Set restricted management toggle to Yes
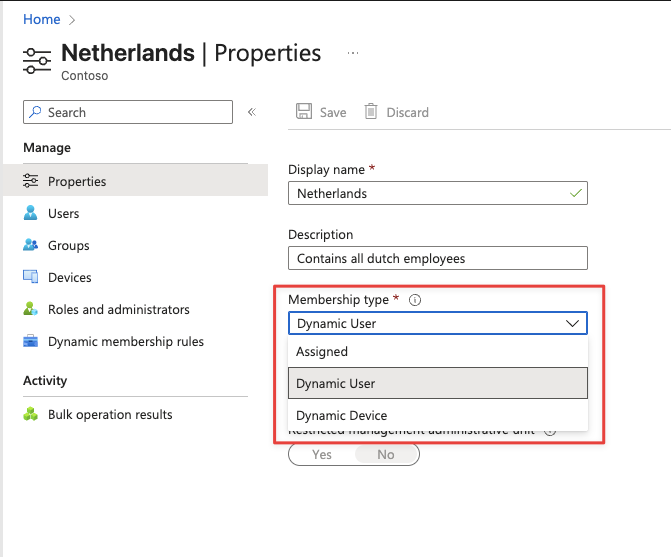 tap(322, 454)
